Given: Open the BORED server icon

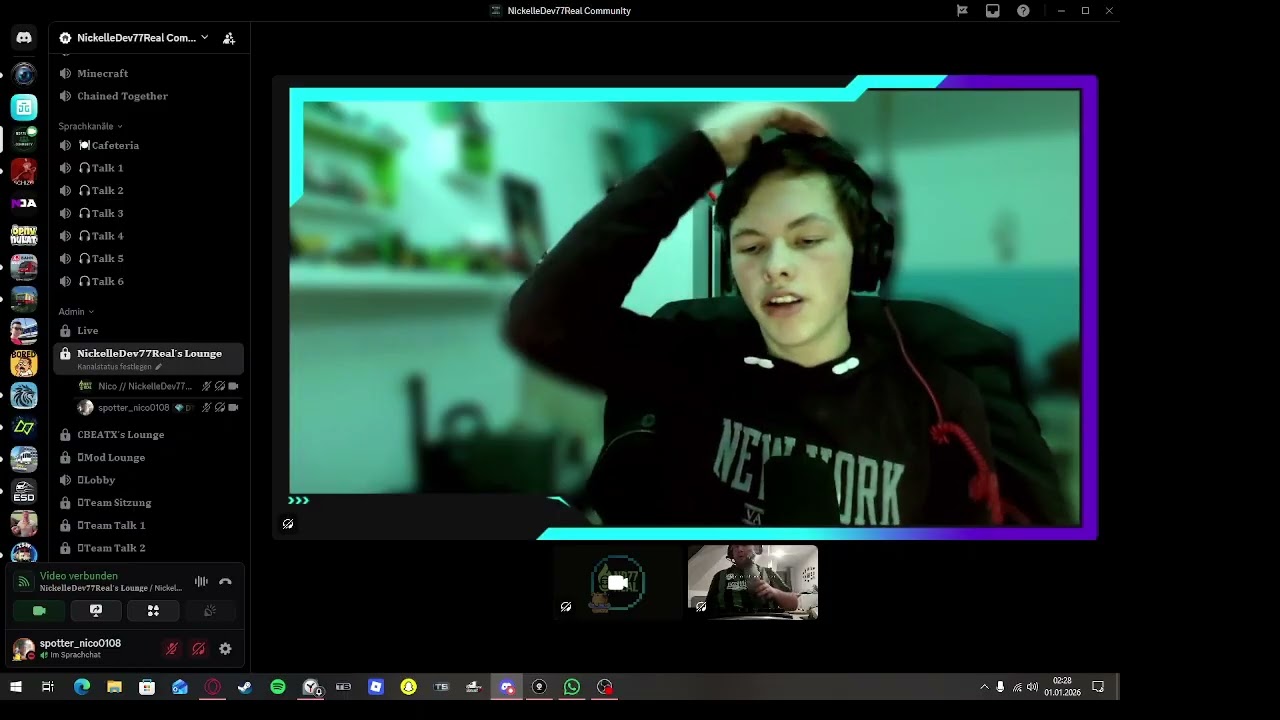Looking at the screenshot, I should 24,363.
